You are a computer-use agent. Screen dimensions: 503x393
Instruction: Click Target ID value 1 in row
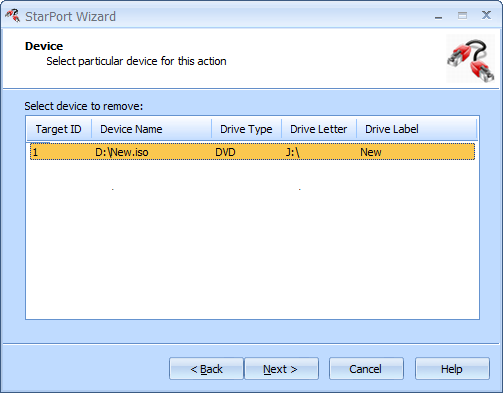point(36,152)
